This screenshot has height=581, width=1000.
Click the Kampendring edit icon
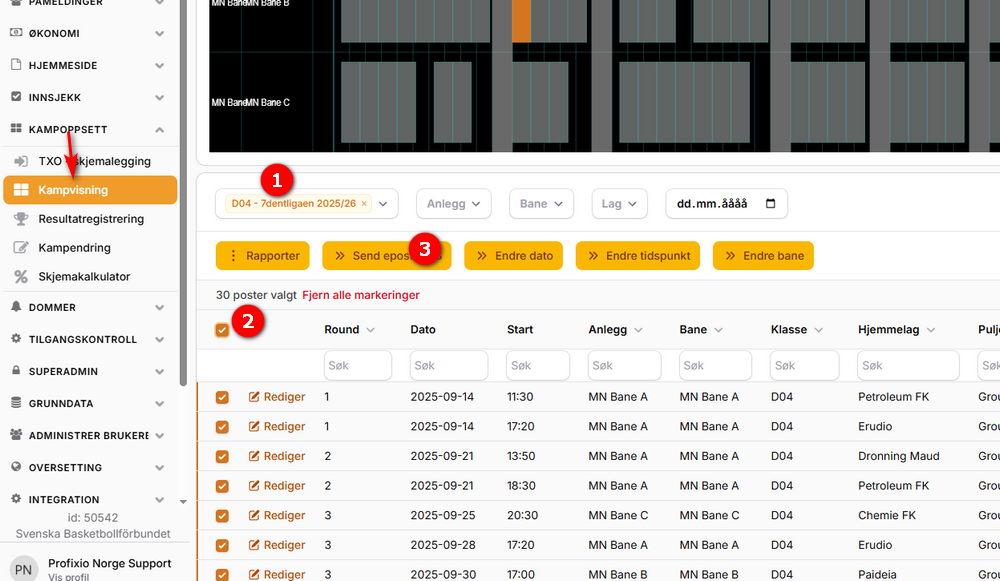pyautogui.click(x=21, y=247)
